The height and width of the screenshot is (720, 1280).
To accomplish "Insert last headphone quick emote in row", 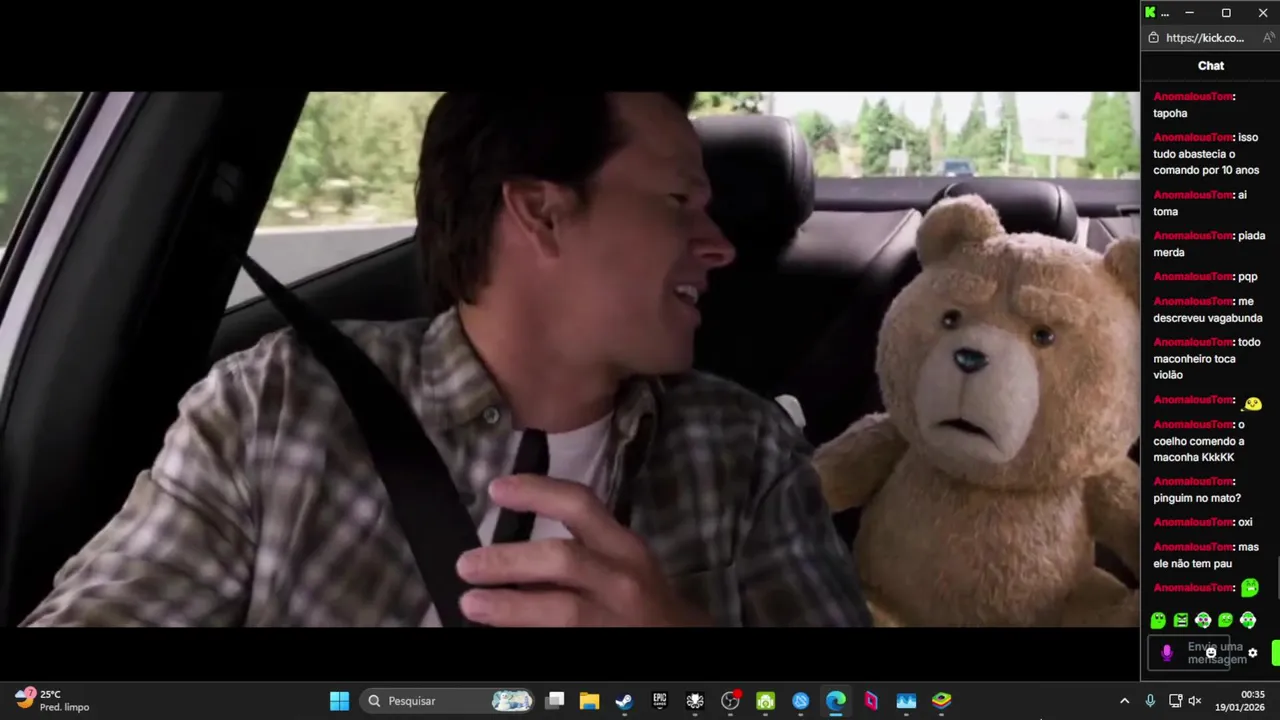I will (x=1248, y=620).
